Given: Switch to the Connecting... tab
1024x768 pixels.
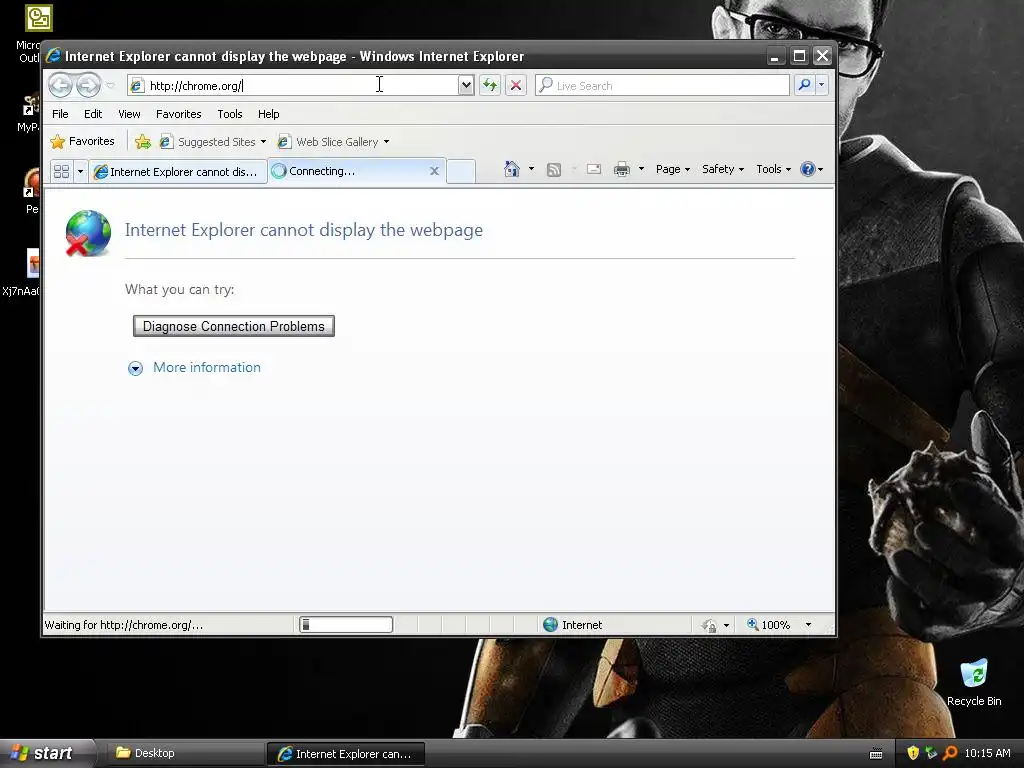Looking at the screenshot, I should pyautogui.click(x=349, y=171).
